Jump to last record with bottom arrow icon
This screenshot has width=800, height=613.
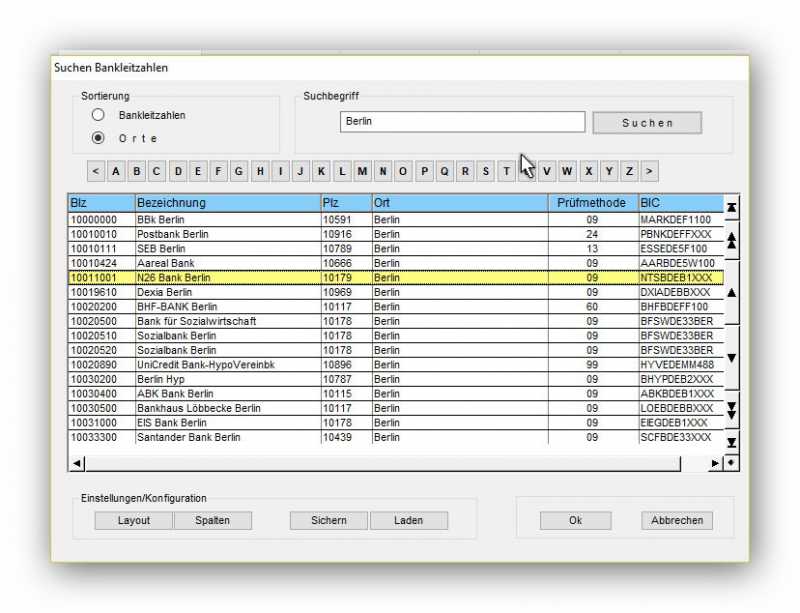[731, 442]
